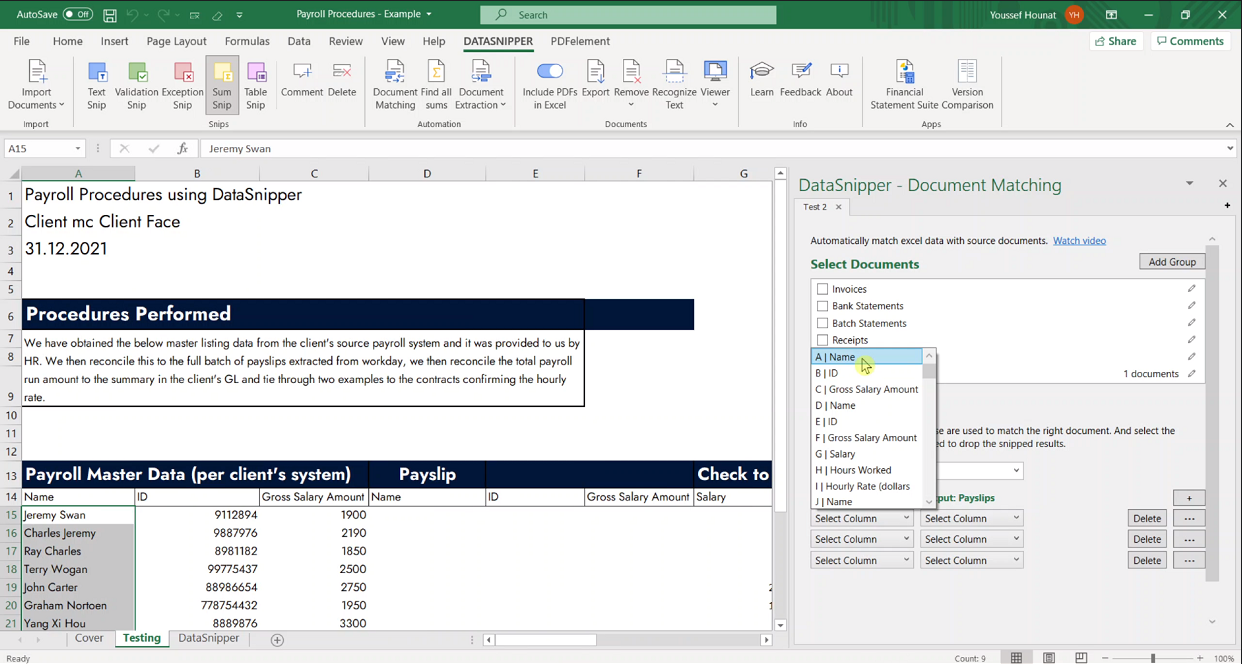
Task: Close the Test 2 pane tab
Action: 839,207
